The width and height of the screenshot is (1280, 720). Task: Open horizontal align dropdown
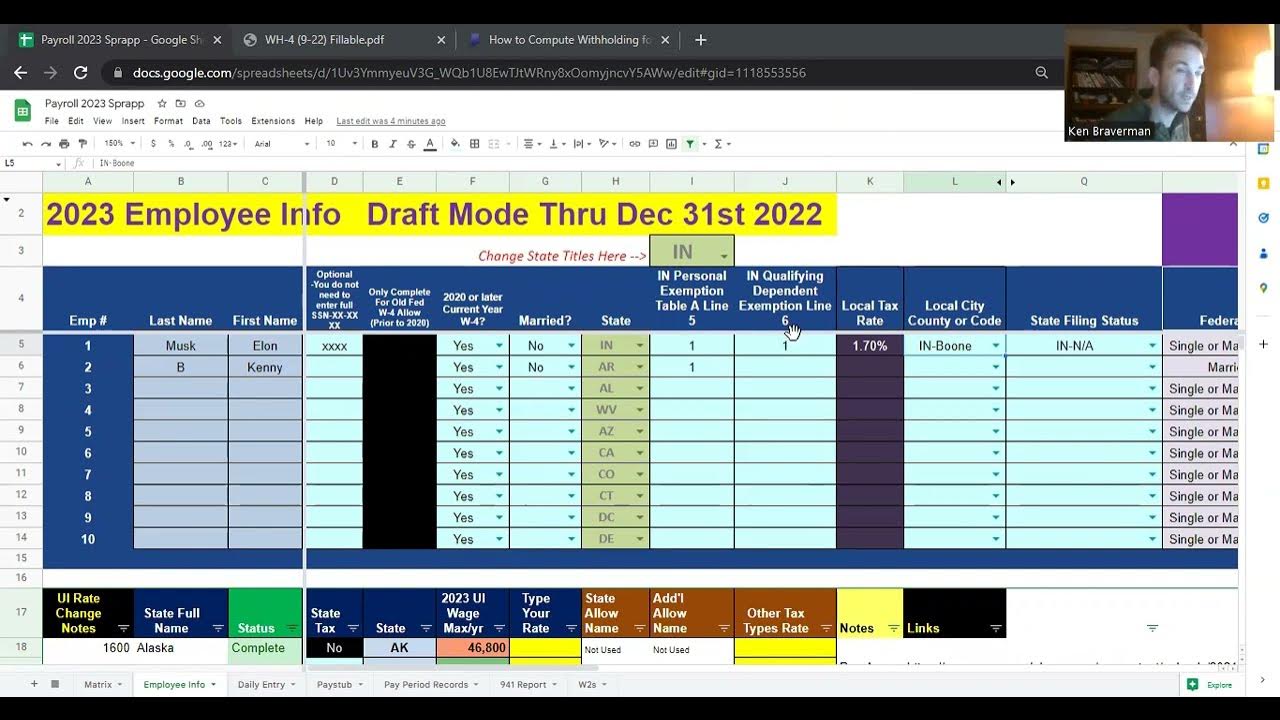tap(531, 144)
